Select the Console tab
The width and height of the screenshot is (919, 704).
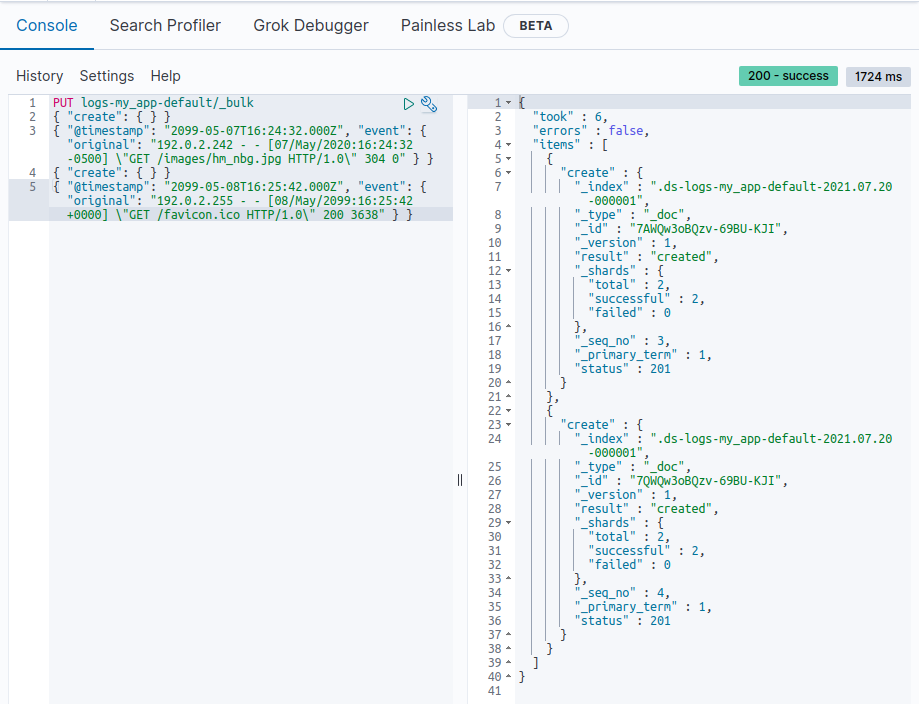coord(47,25)
